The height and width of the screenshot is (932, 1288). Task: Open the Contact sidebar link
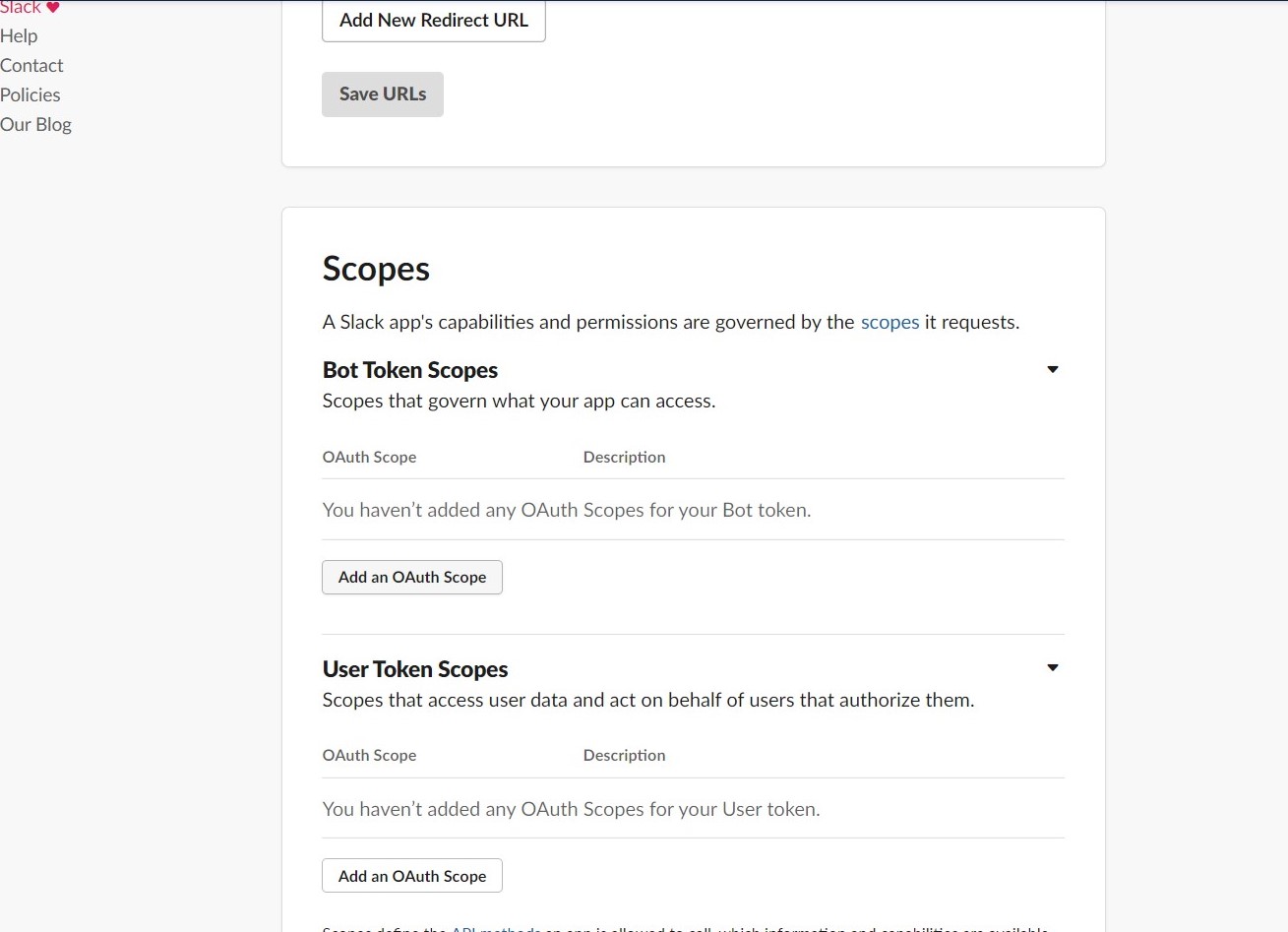(31, 66)
